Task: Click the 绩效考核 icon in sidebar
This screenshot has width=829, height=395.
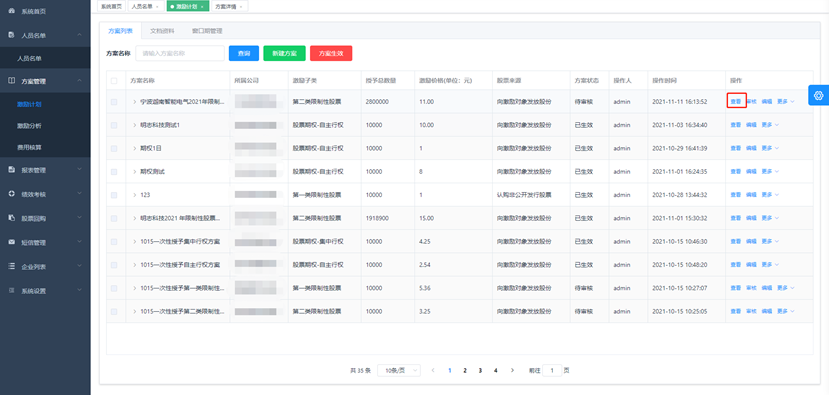Action: tap(12, 194)
